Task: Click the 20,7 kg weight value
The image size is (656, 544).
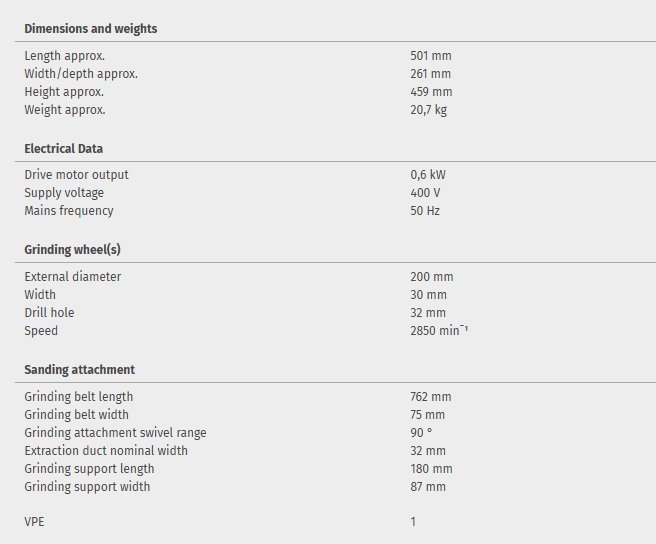Action: [x=428, y=110]
